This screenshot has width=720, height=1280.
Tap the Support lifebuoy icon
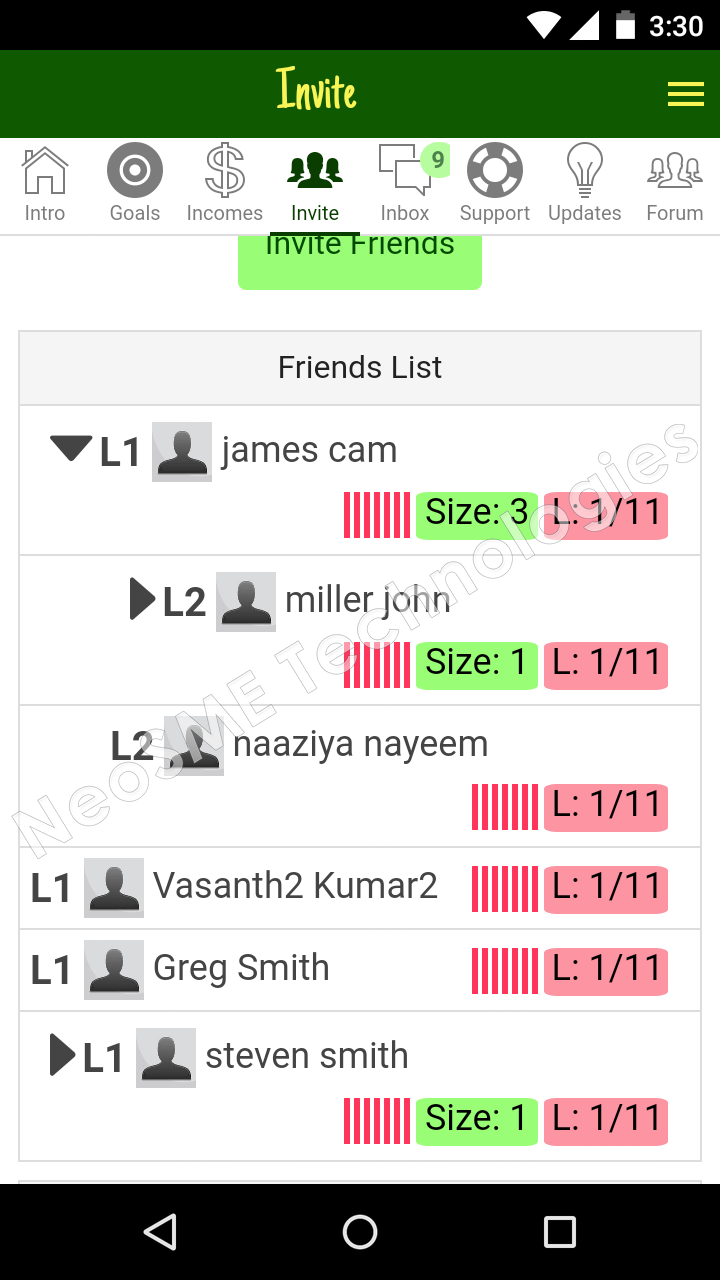coord(495,171)
